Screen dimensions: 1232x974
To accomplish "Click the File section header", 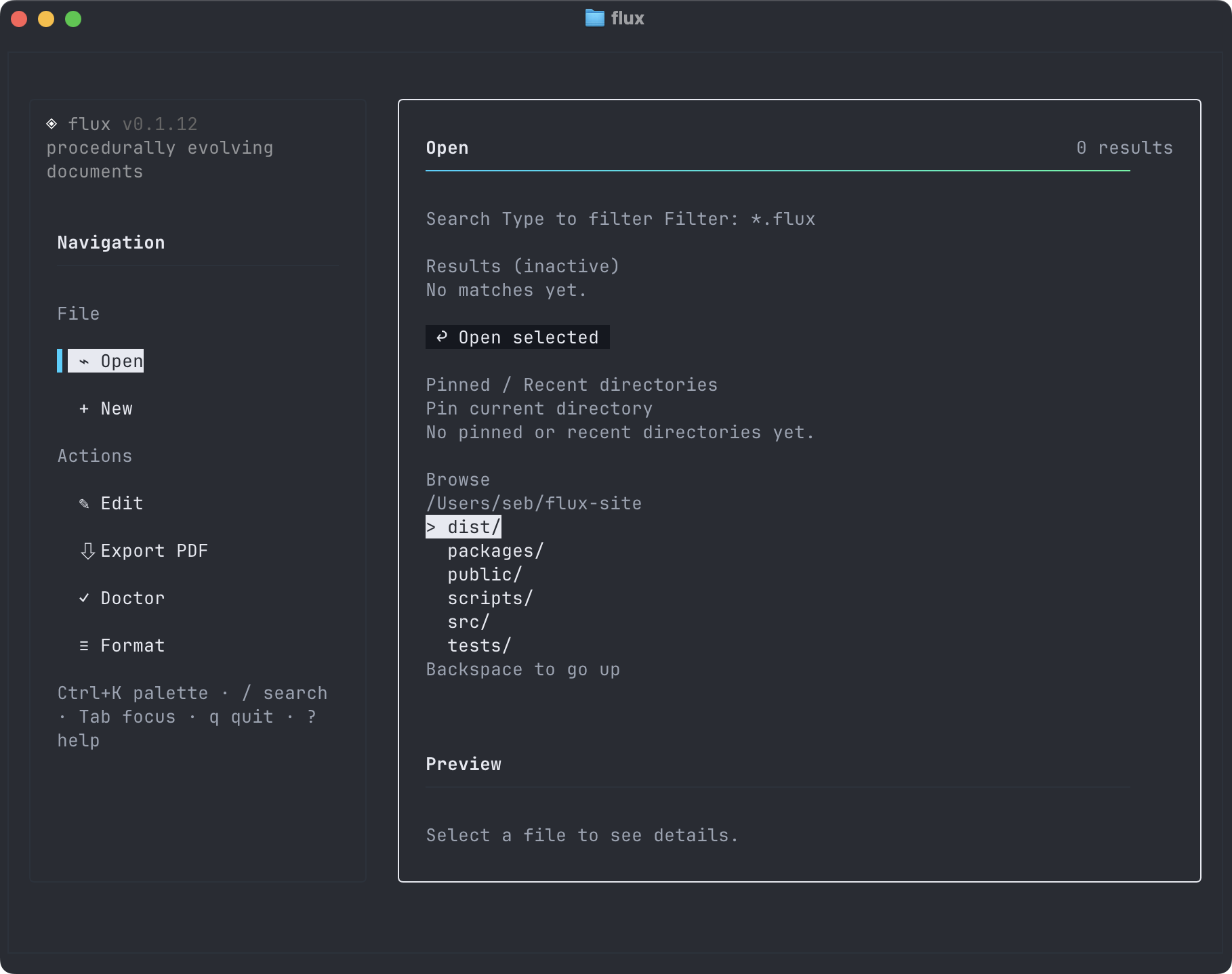I will click(x=78, y=313).
